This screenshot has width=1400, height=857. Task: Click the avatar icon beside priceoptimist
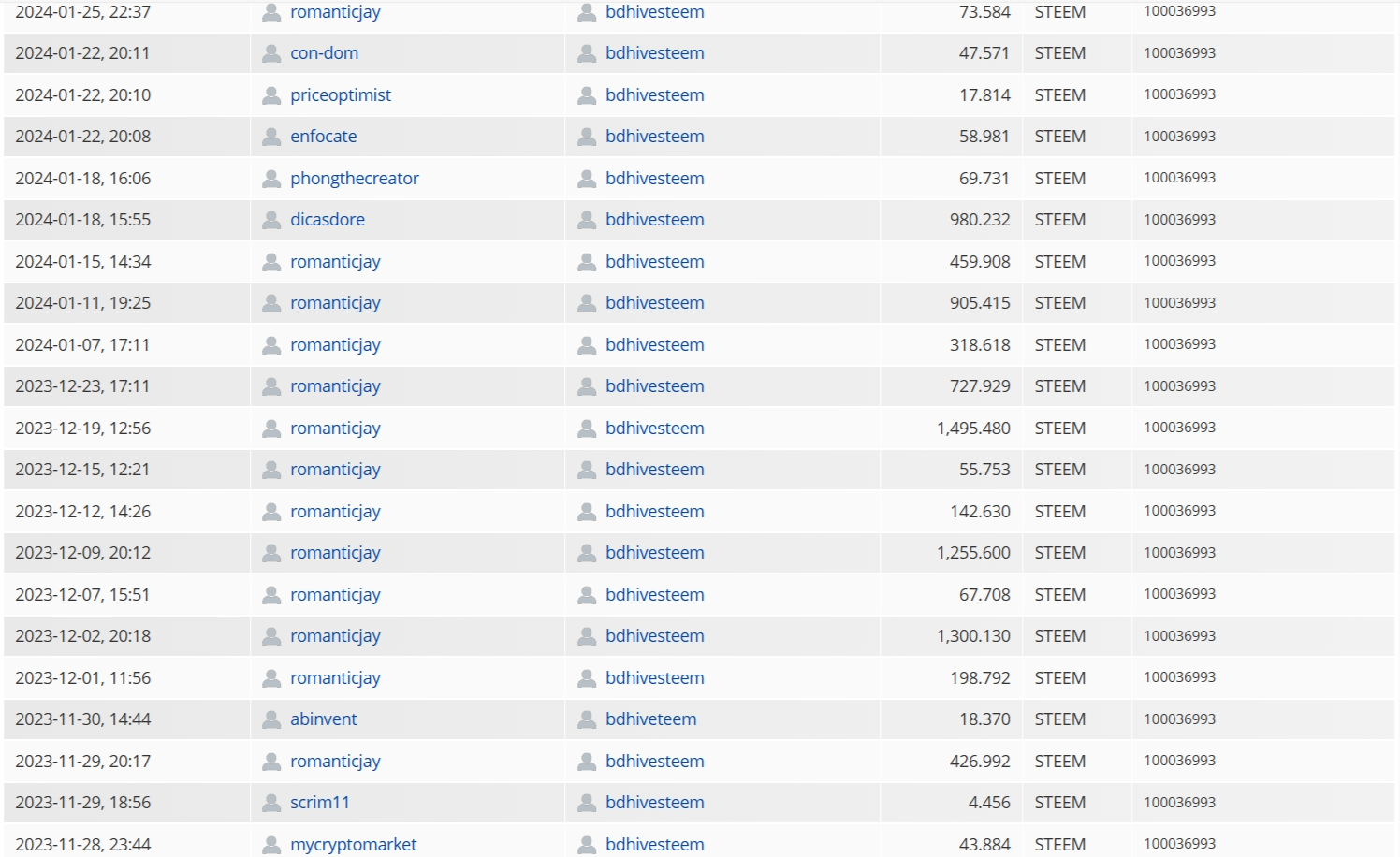pos(271,95)
